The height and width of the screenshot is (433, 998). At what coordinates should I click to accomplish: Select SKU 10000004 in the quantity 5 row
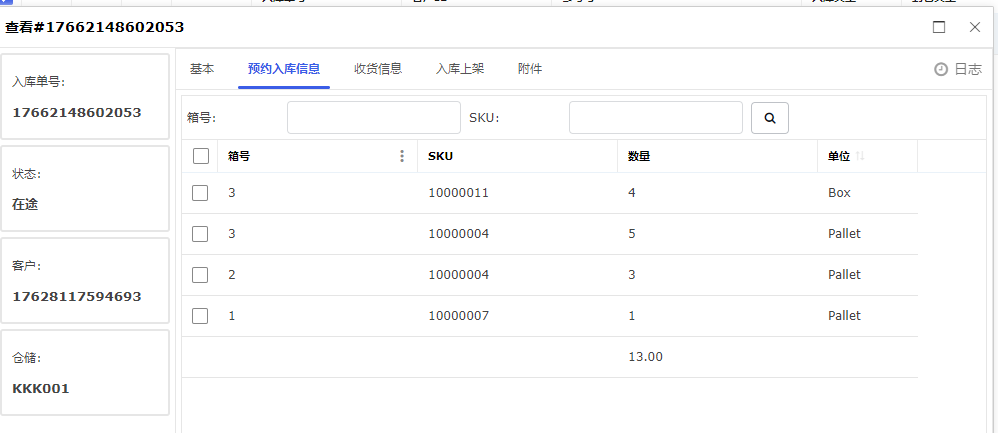click(x=458, y=234)
